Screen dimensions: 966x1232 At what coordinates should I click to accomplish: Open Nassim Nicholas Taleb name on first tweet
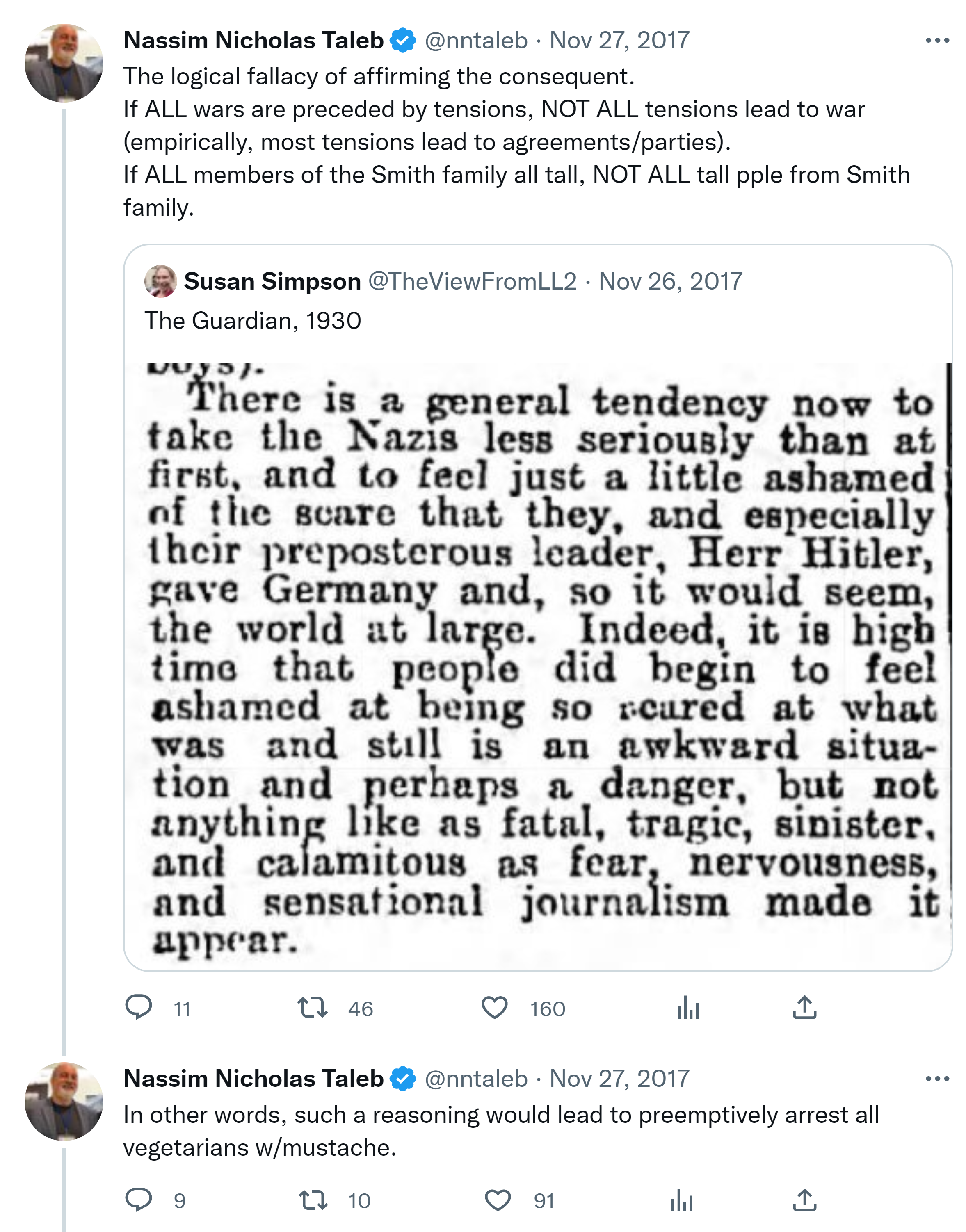(x=253, y=40)
